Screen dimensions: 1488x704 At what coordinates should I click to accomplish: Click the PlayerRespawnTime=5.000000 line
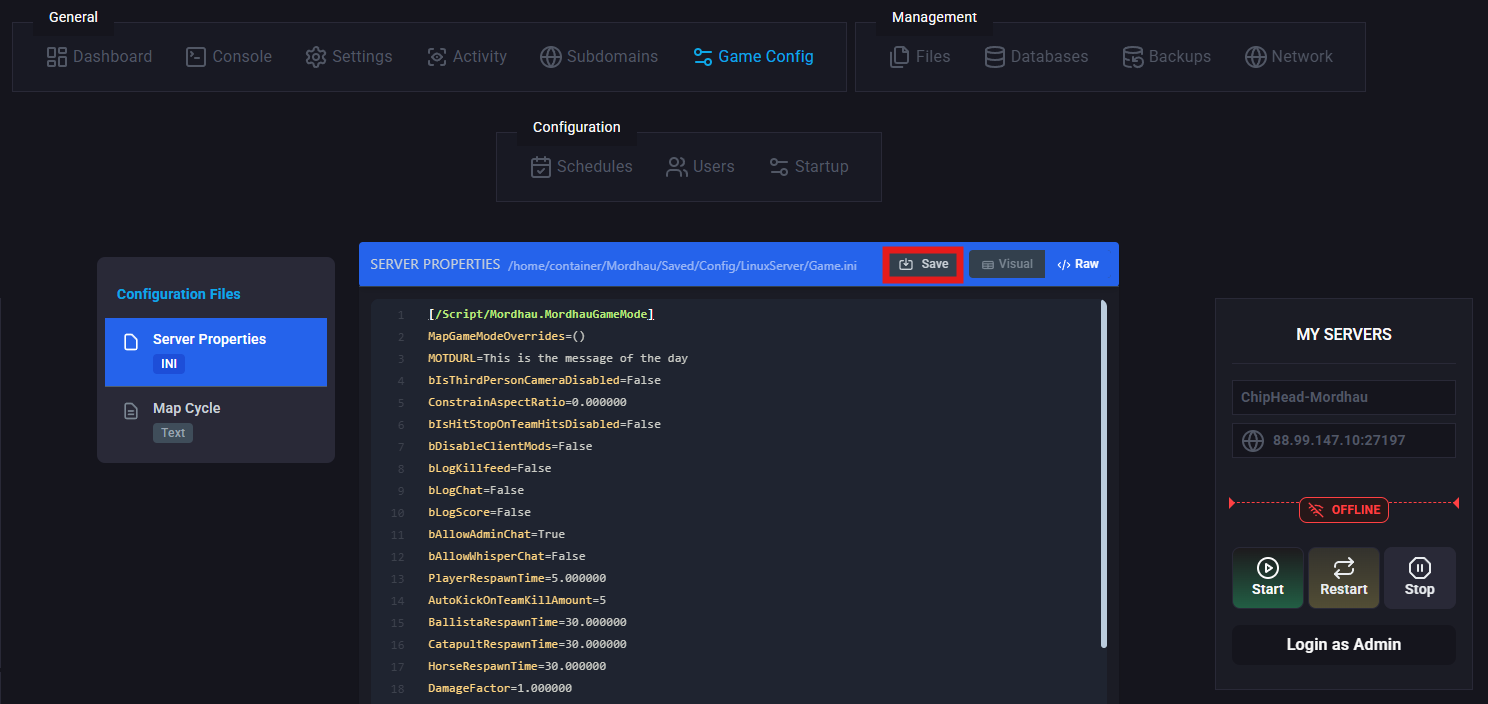click(517, 578)
